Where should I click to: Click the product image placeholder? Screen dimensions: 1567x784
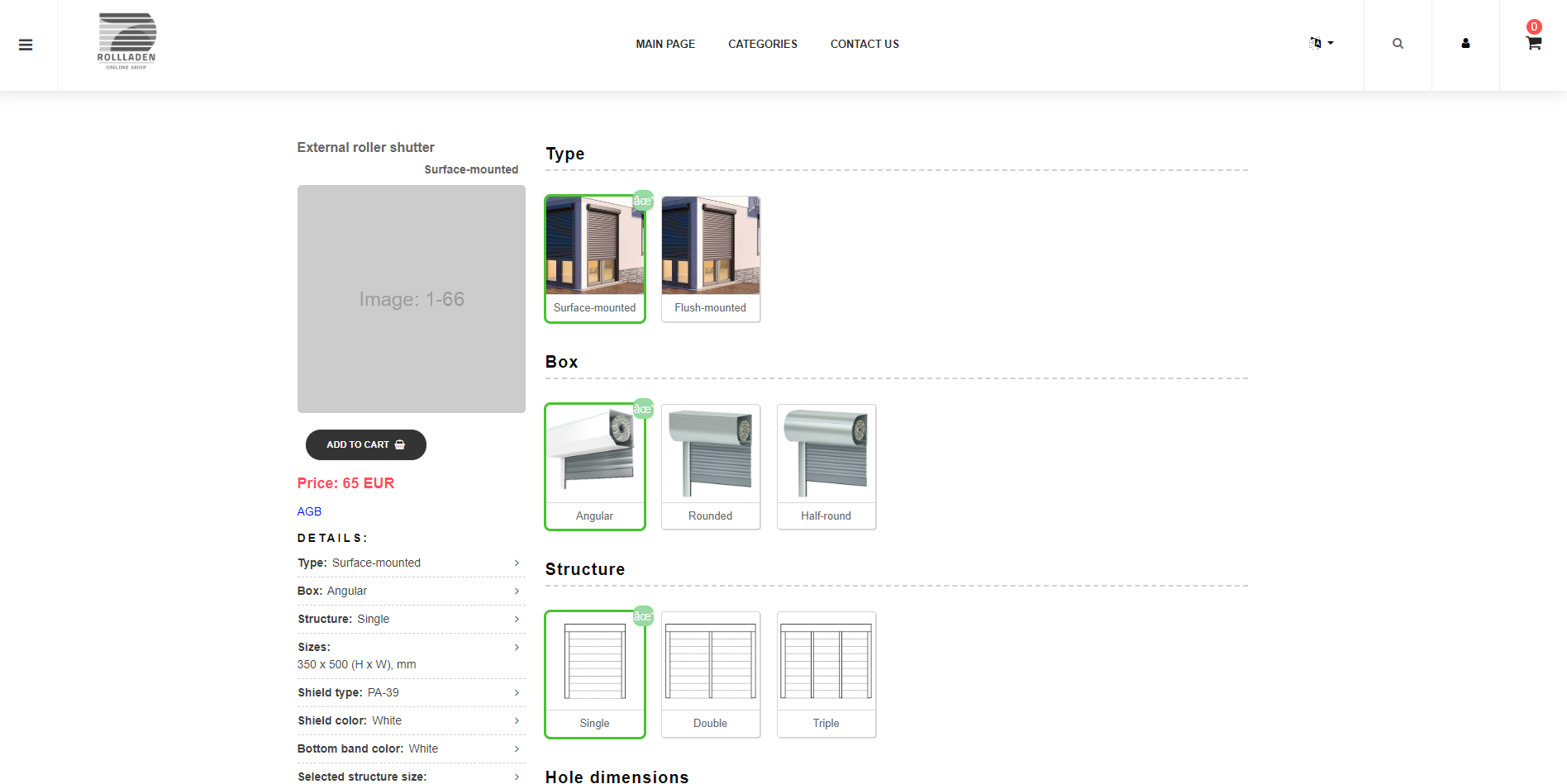coord(411,299)
